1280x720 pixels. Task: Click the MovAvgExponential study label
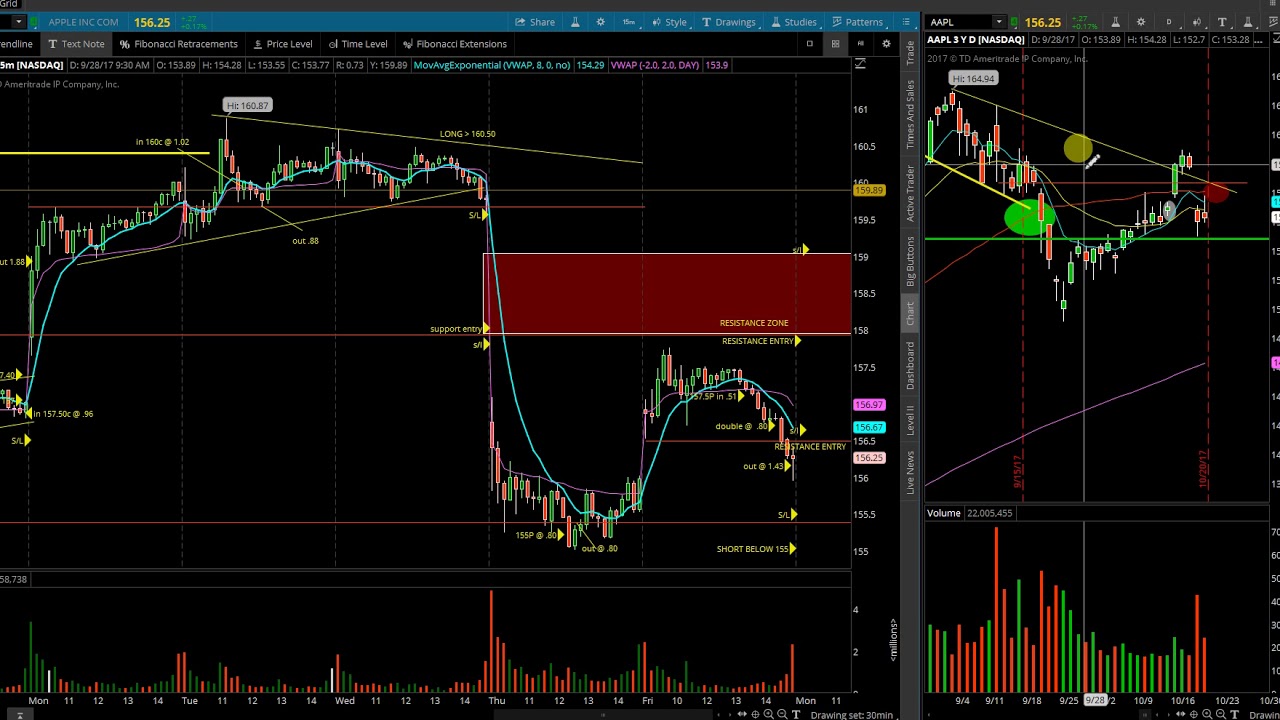click(492, 65)
